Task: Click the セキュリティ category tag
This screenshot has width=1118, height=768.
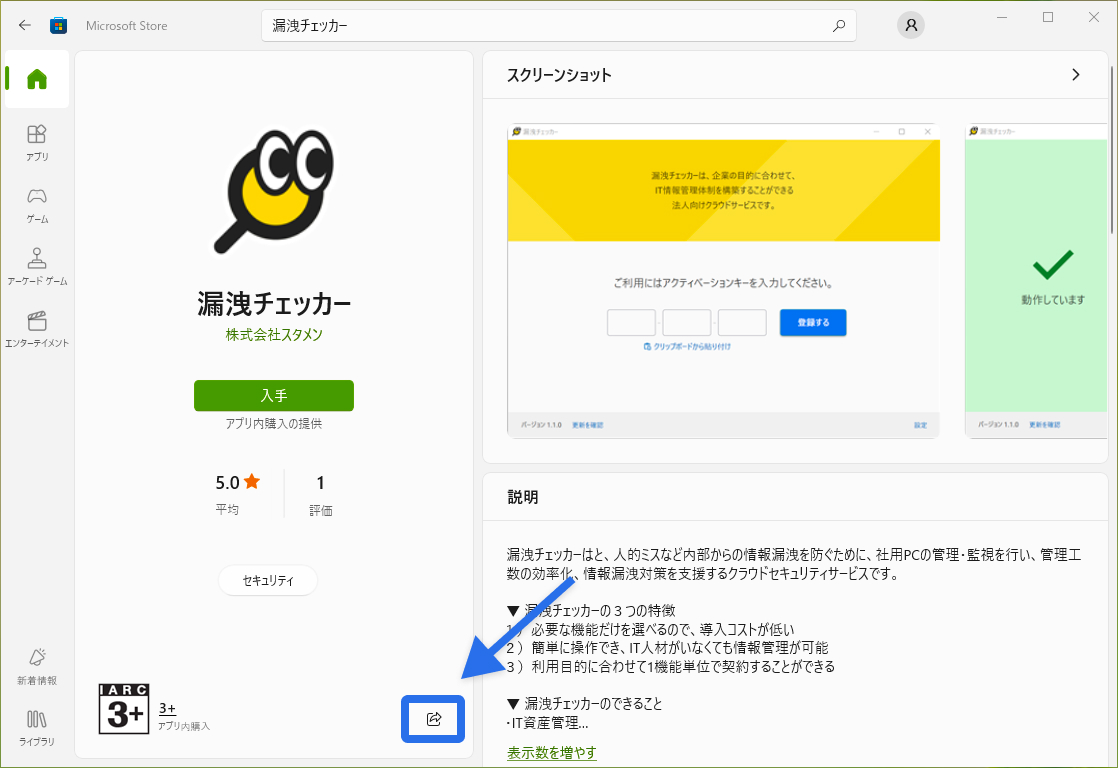Action: click(268, 580)
